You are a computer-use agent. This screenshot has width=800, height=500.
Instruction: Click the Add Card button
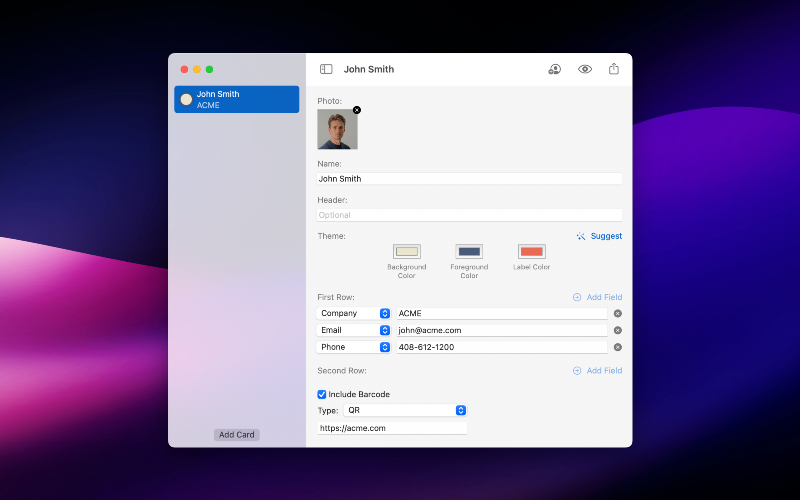(237, 435)
